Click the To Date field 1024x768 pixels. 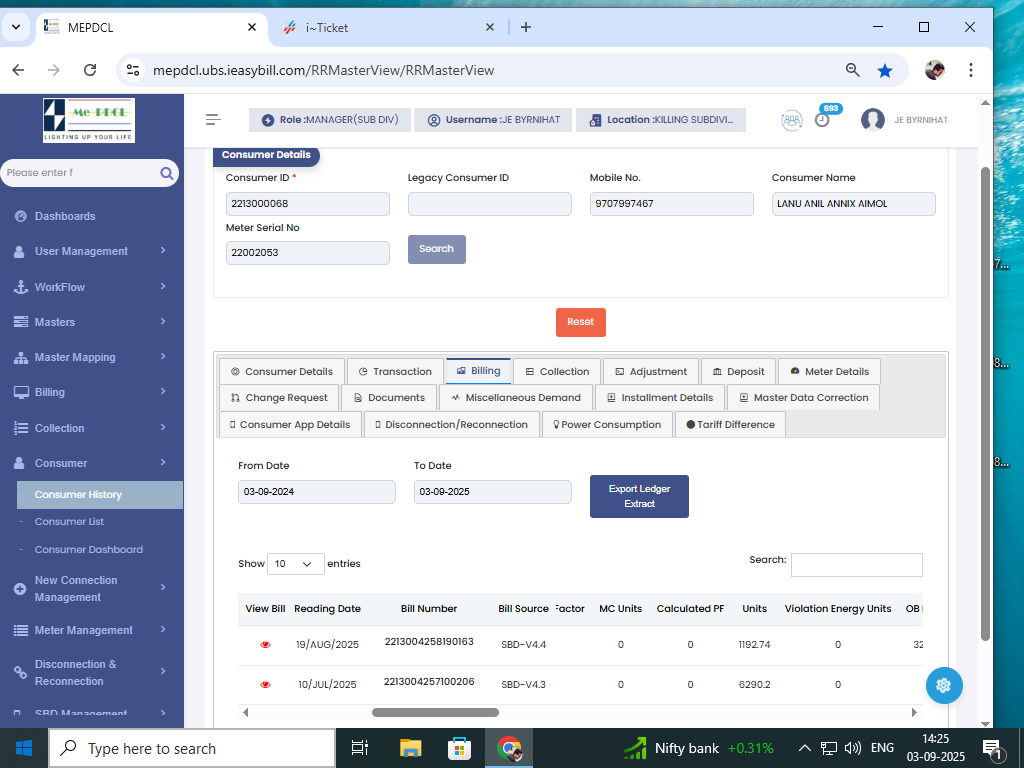(492, 492)
